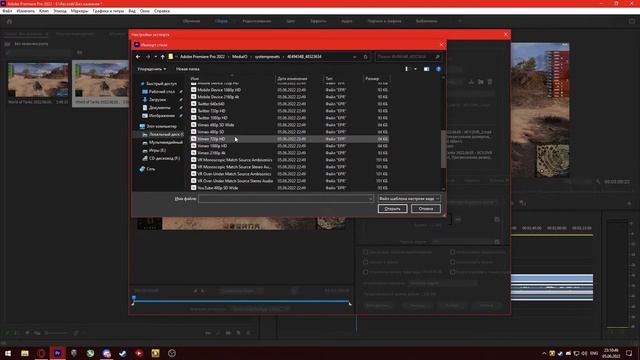Open recent locations dropdown arrow
The height and width of the screenshot is (360, 640).
156,57
